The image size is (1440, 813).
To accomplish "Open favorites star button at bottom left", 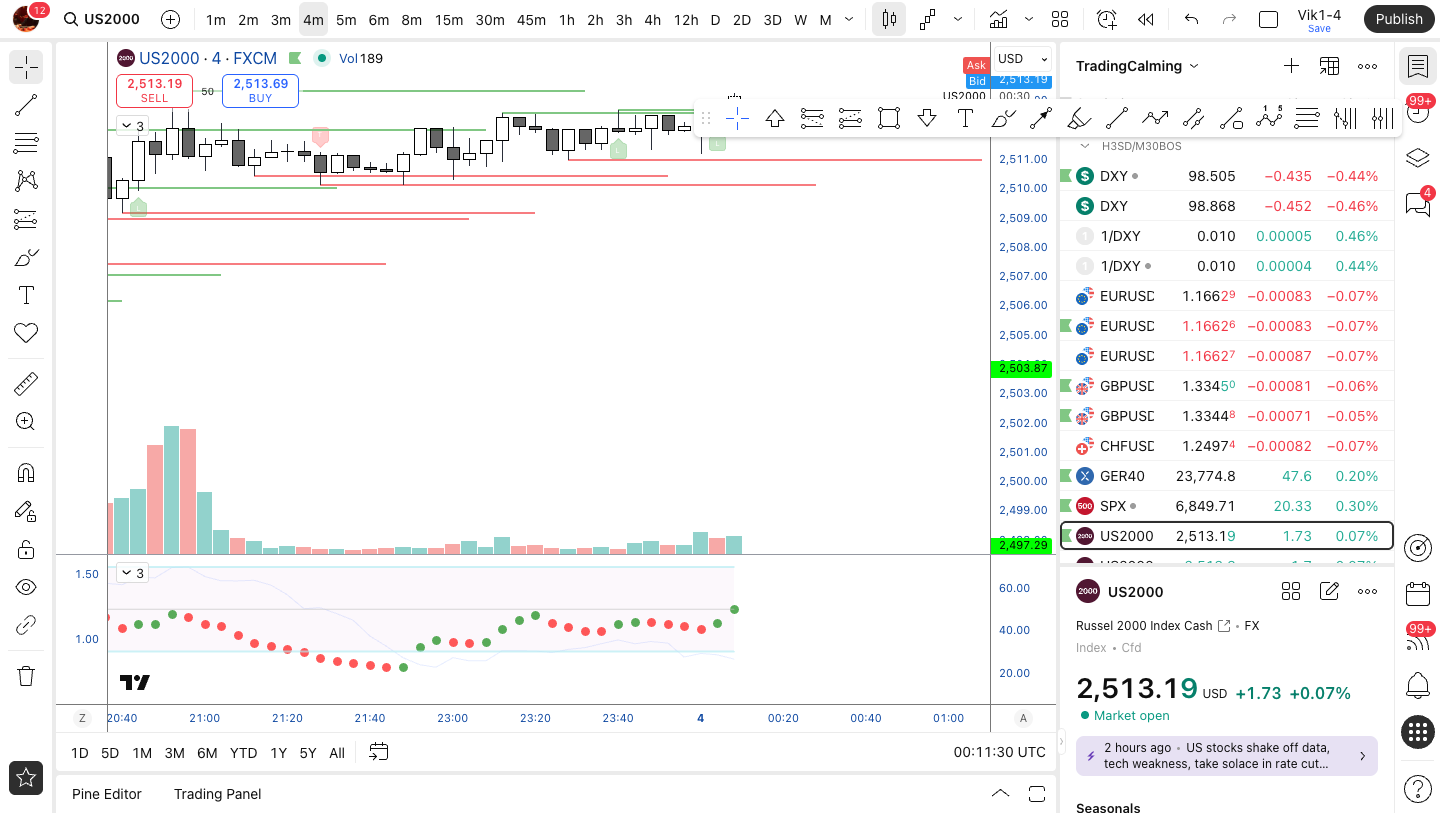I will tap(26, 777).
